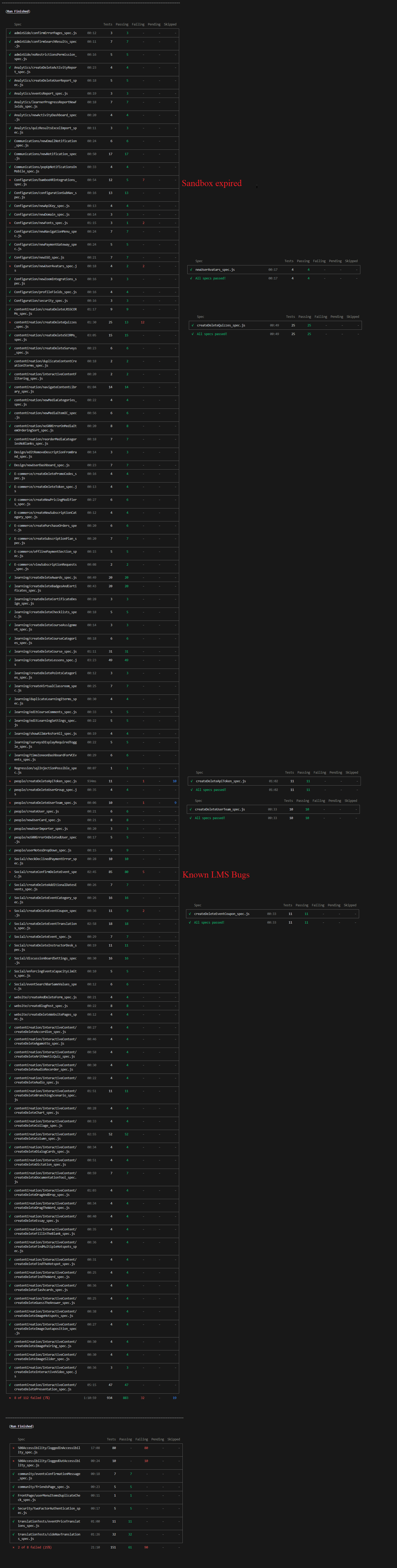Click E-commerce/createDeleteToken_spec.js row
397x1568 pixels.
tap(93, 489)
